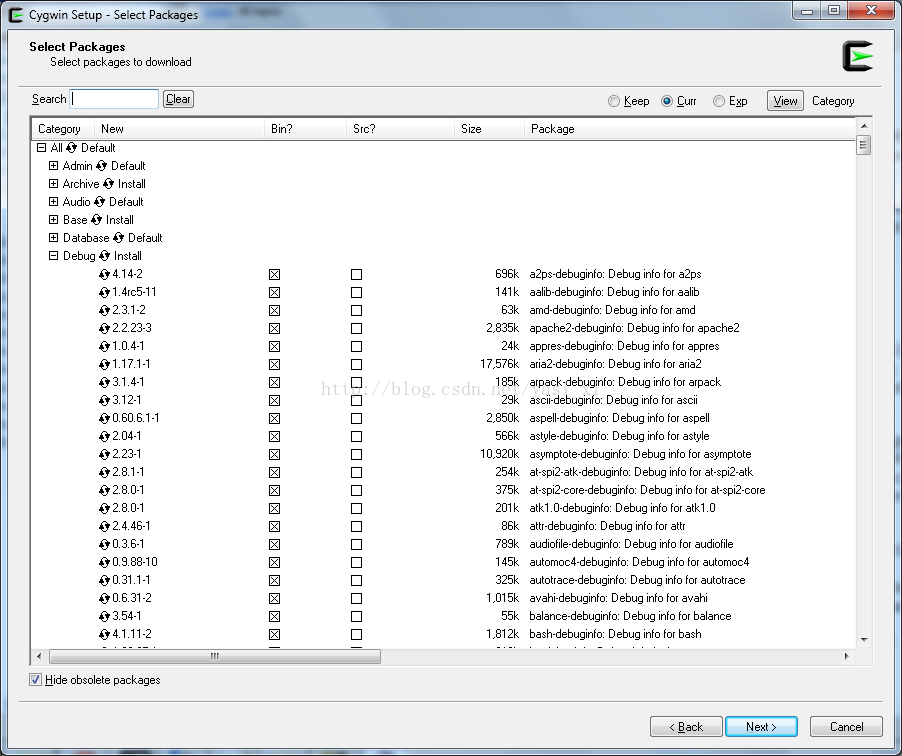Expand the Audio category

click(x=53, y=201)
